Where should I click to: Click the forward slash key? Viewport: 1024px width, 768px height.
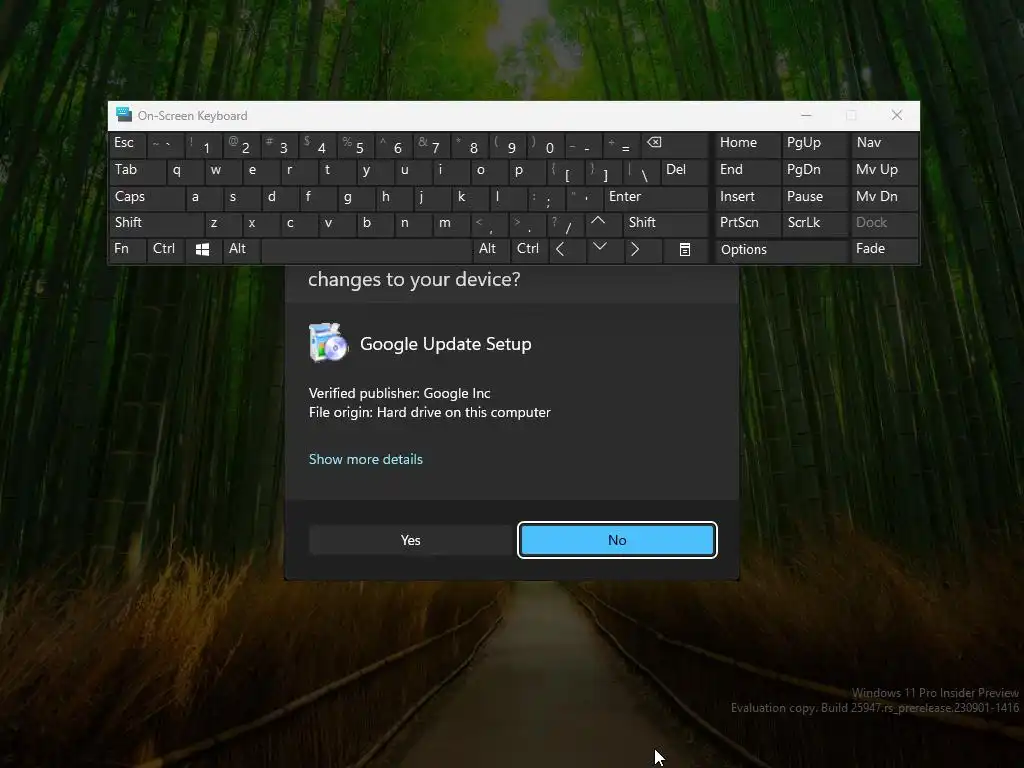pyautogui.click(x=566, y=223)
